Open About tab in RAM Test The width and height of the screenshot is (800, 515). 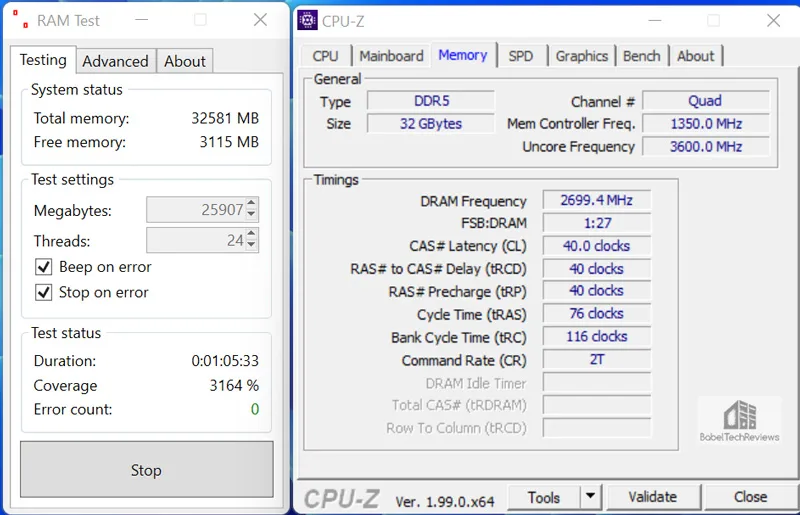[x=185, y=61]
